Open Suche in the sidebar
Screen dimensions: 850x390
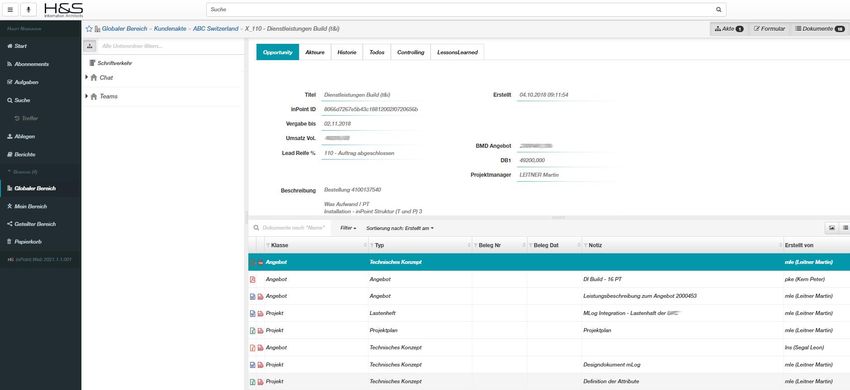click(18, 100)
